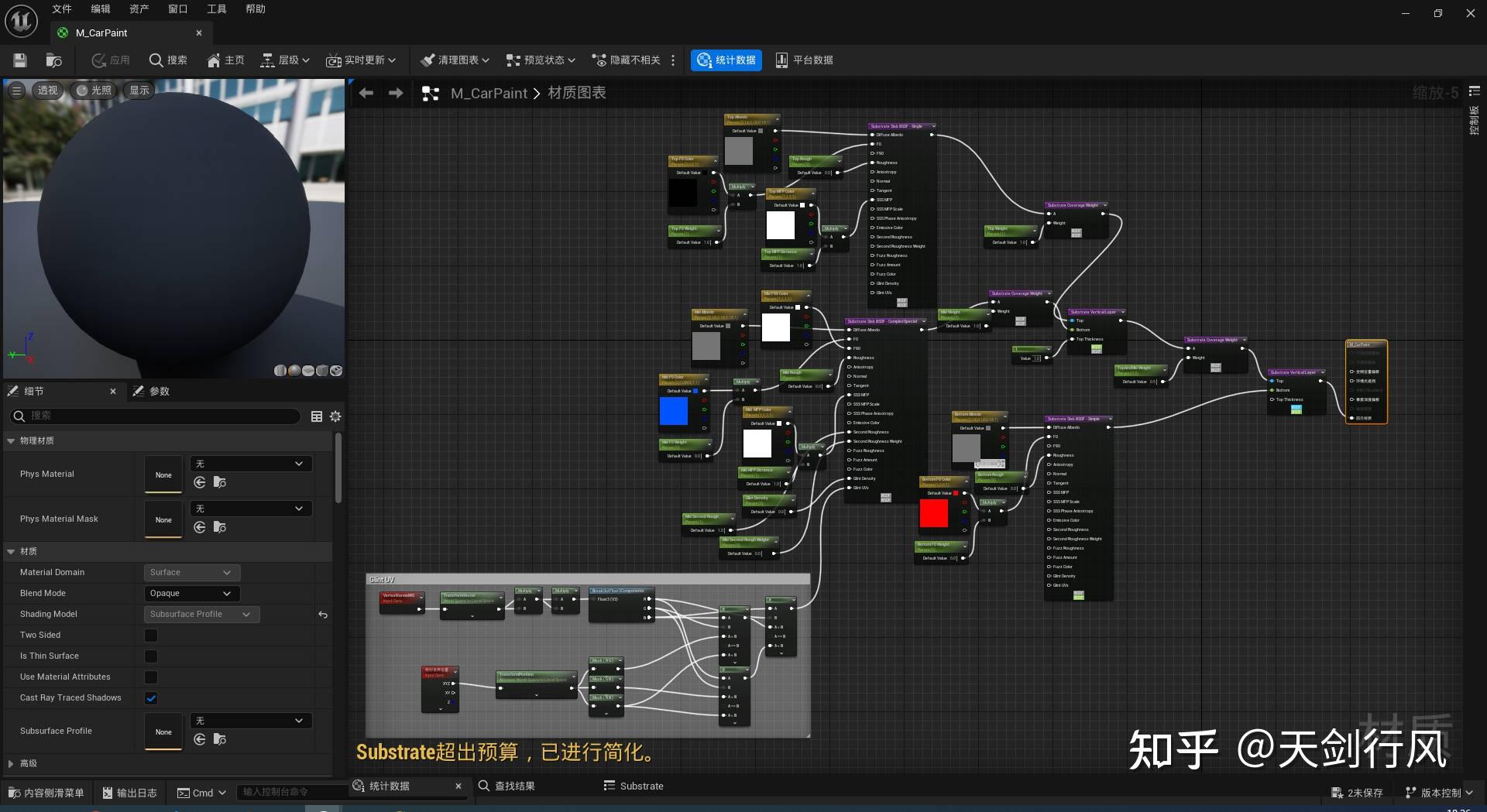
Task: Click the 统计数据 toolbar button
Action: coord(726,60)
